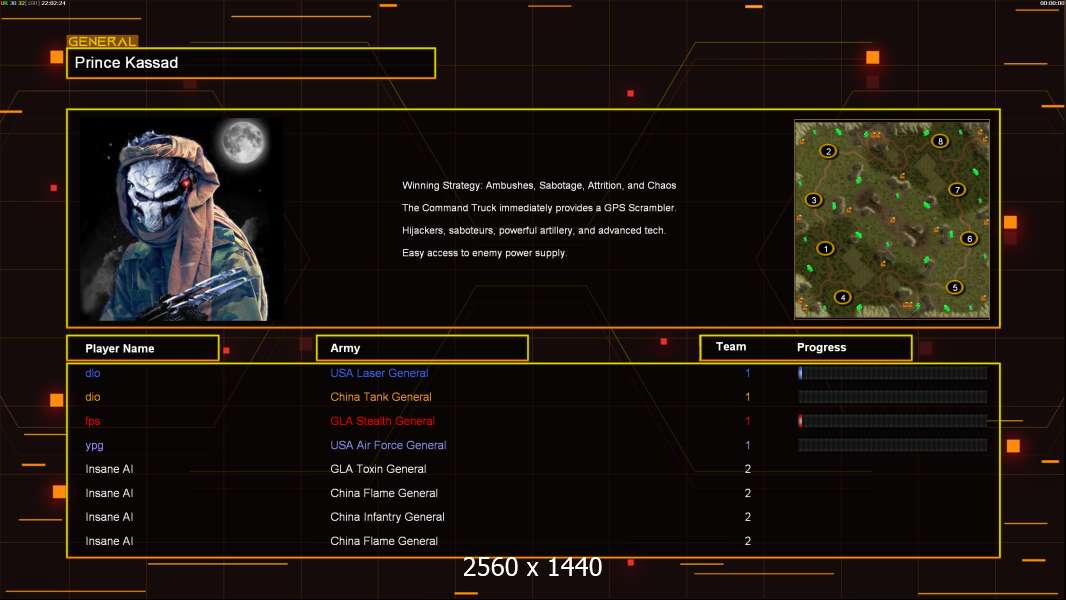Image resolution: width=1066 pixels, height=600 pixels.
Task: Click loading progress bar for GLA Stealth General
Action: pos(893,421)
